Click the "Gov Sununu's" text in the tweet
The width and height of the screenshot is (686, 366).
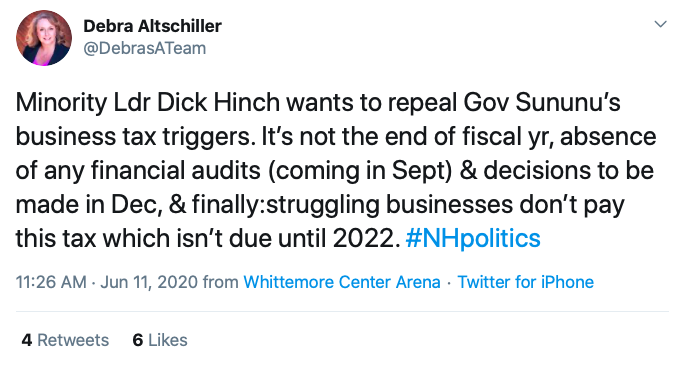(542, 103)
